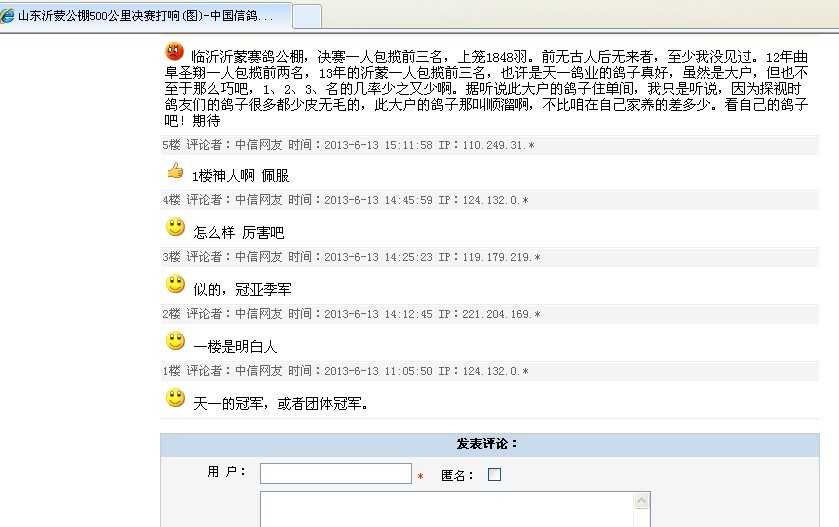The height and width of the screenshot is (527, 839).
Task: Focus the 用户 username input field
Action: click(x=336, y=473)
